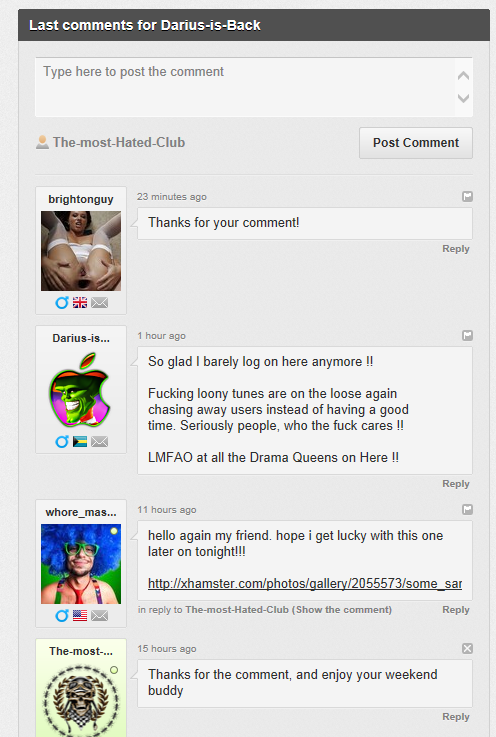Click inside the comment text field
The width and height of the screenshot is (496, 737).
click(245, 87)
